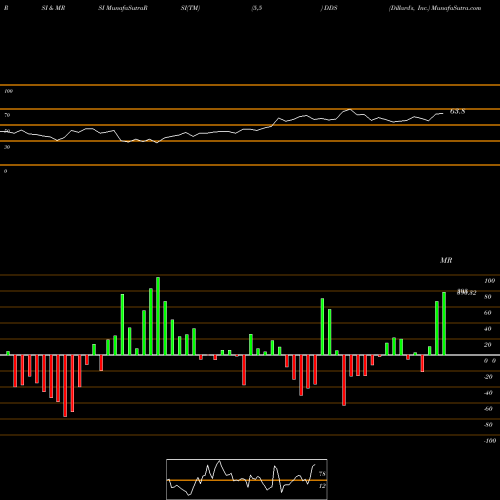Click the MR axis label "100"
Viewport: 500px width, 500px height.
[x=489, y=281]
